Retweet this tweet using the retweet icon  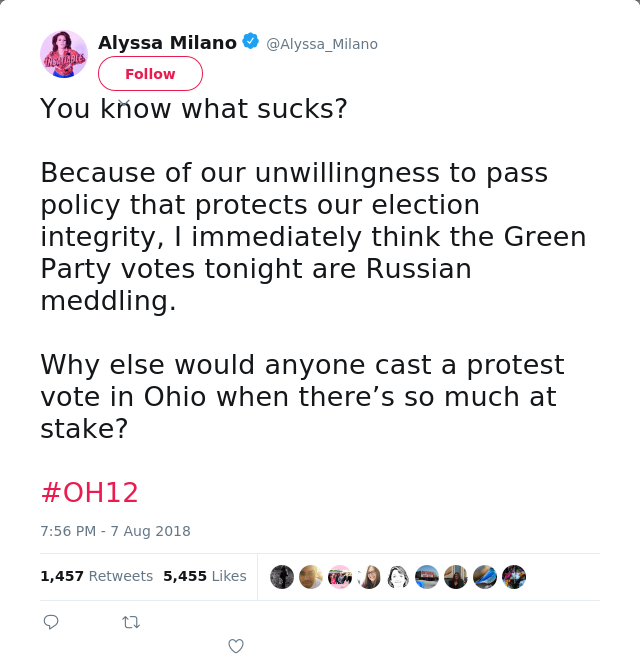pyautogui.click(x=131, y=622)
